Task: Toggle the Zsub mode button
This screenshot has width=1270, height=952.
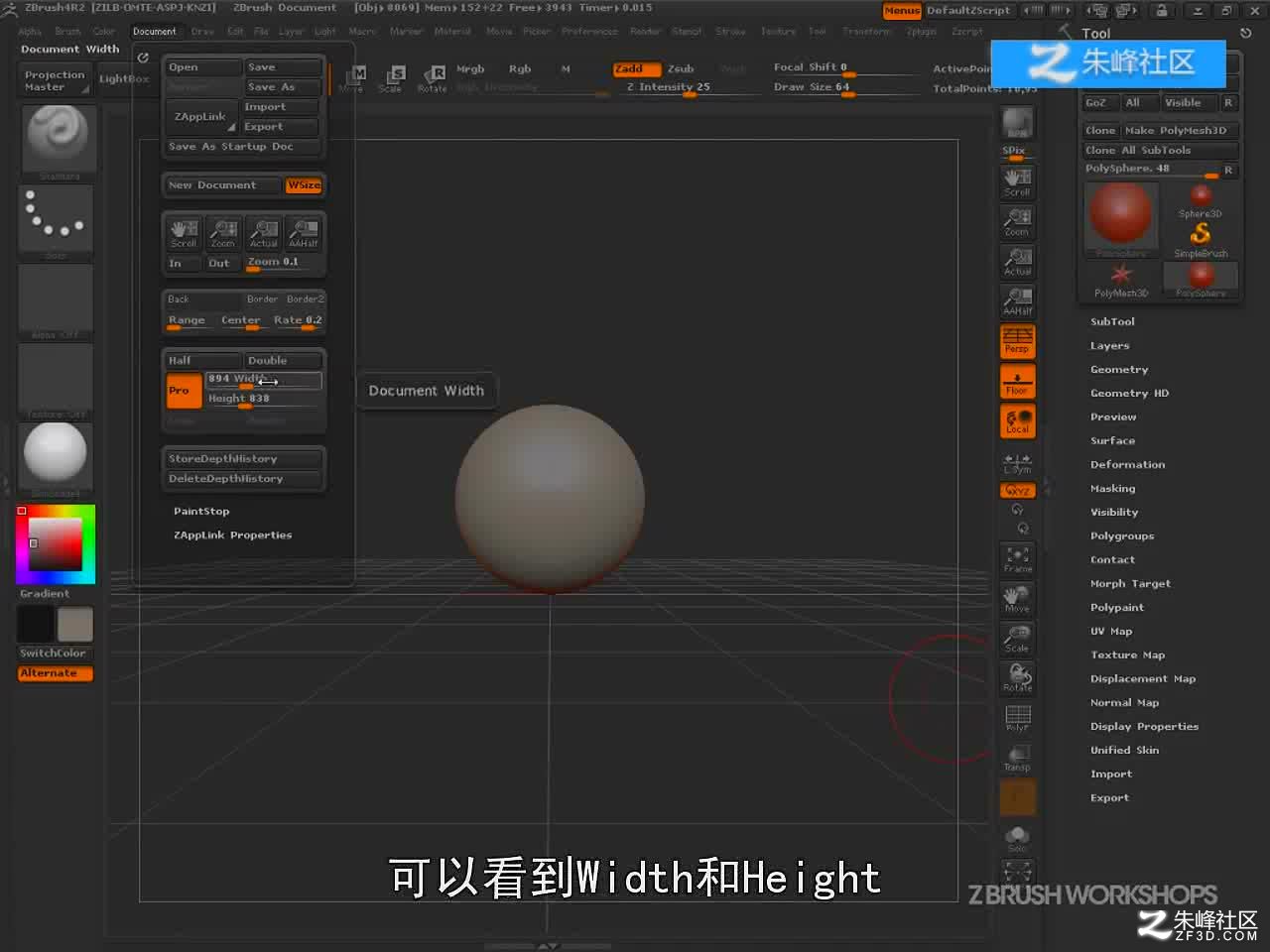Action: [x=681, y=69]
